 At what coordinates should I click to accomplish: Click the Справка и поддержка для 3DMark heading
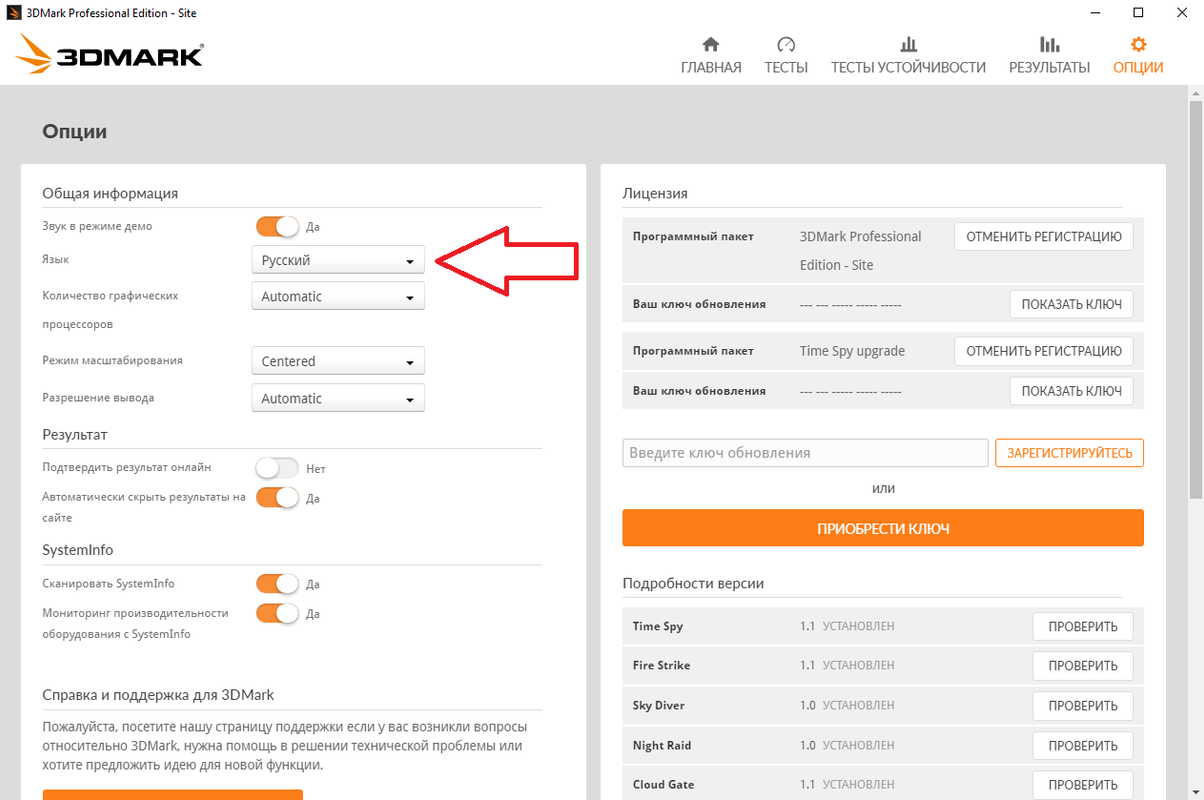point(158,694)
